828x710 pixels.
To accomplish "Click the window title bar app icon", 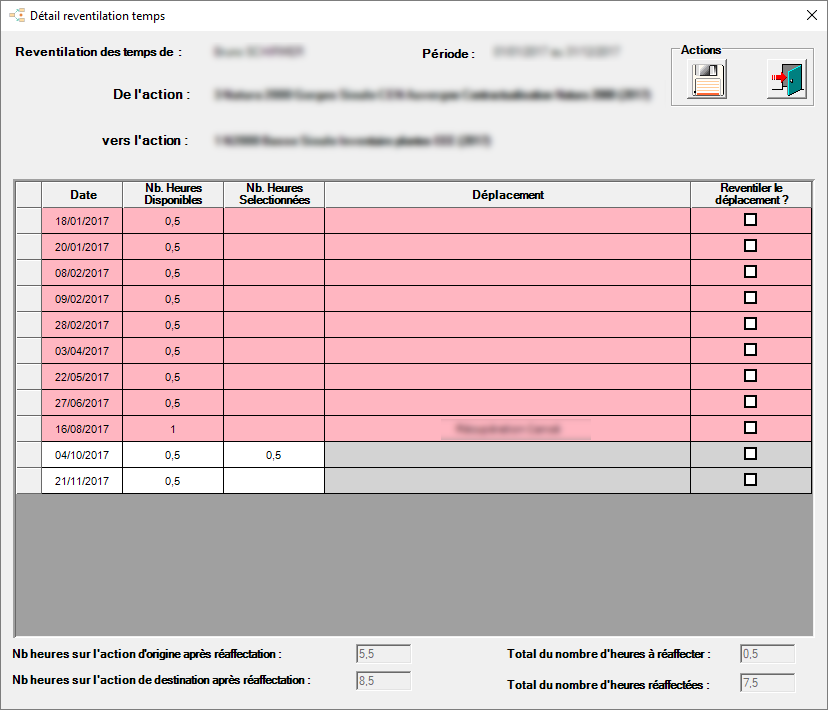I will (x=16, y=16).
